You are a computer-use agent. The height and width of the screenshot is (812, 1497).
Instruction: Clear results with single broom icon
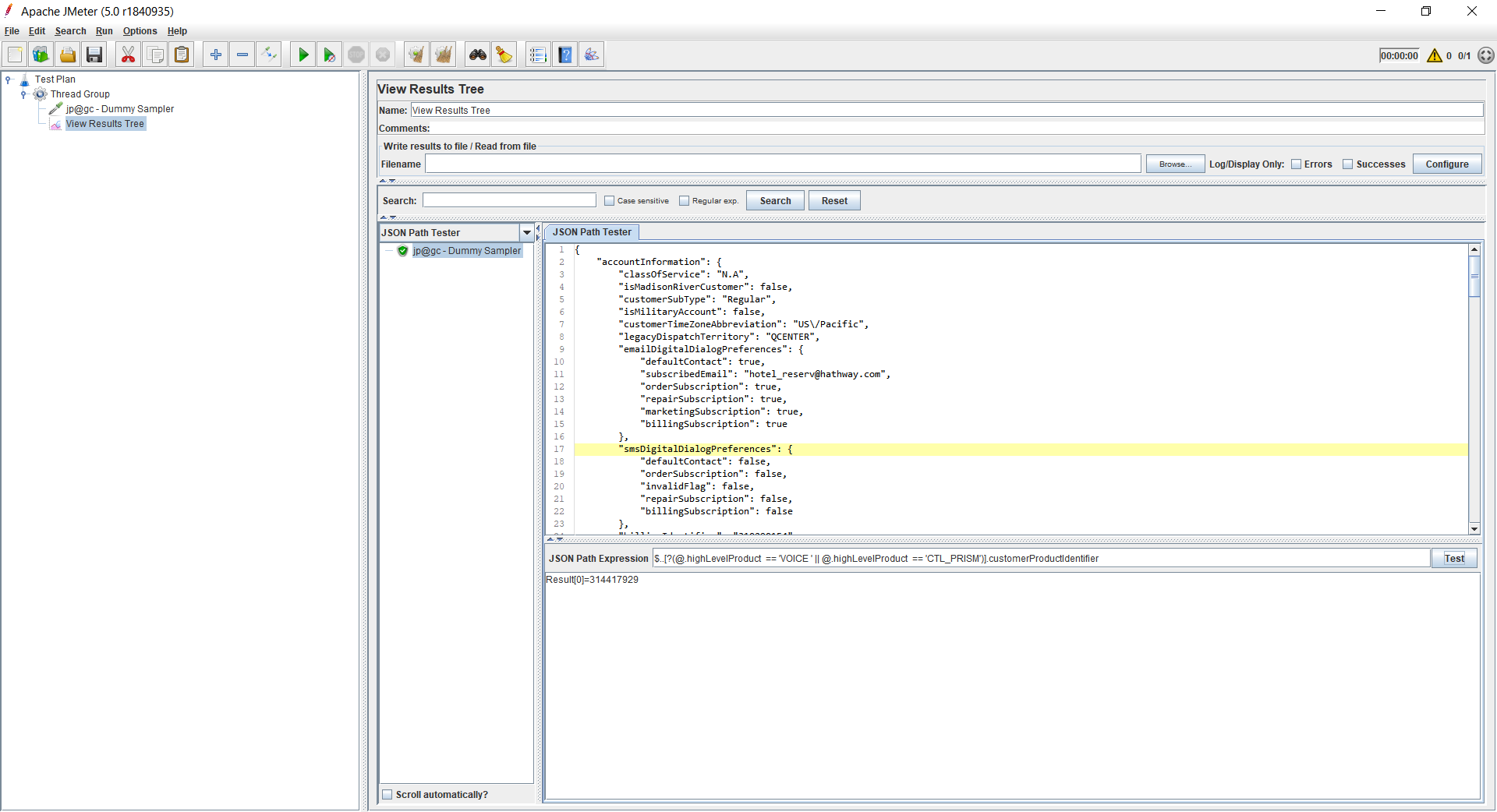click(x=417, y=55)
